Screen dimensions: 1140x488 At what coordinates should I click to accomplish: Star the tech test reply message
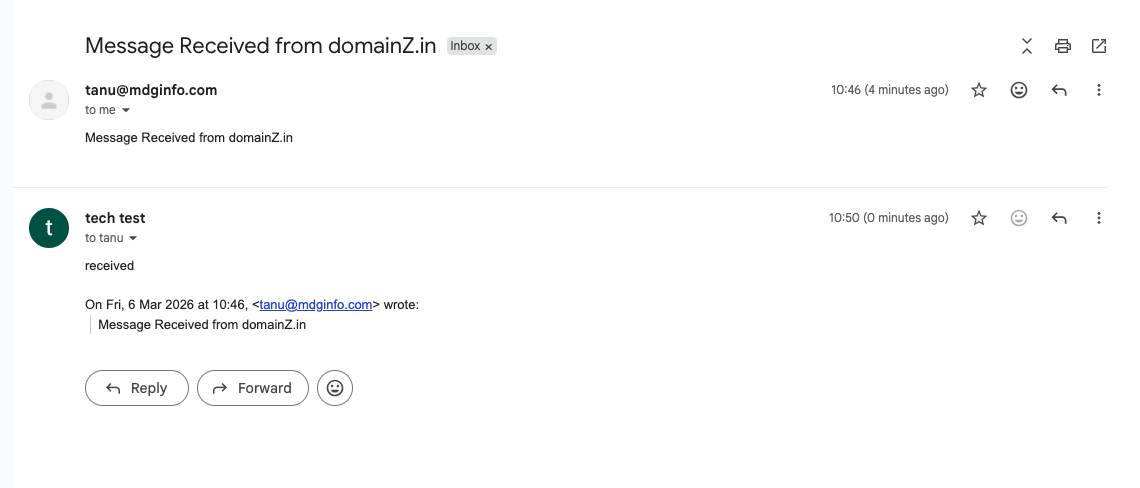pos(979,218)
